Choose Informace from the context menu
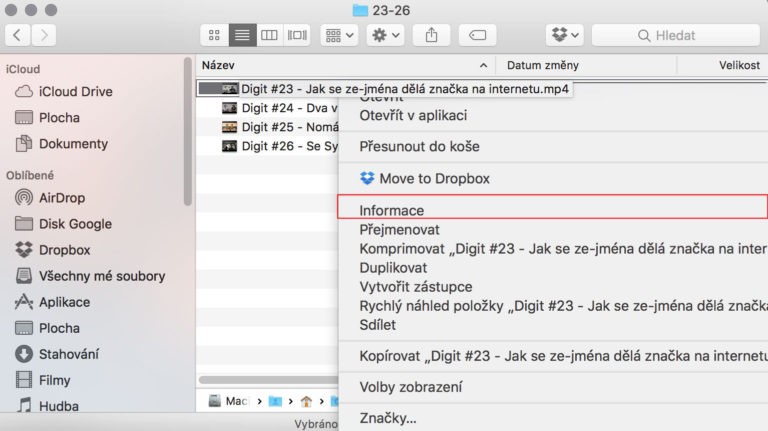768x431 pixels. pyautogui.click(x=392, y=210)
